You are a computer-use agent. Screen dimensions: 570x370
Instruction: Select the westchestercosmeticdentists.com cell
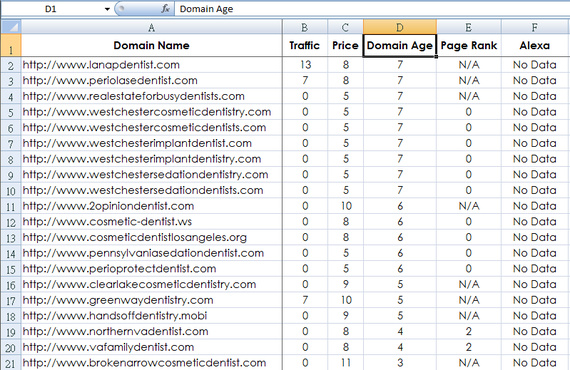152,128
